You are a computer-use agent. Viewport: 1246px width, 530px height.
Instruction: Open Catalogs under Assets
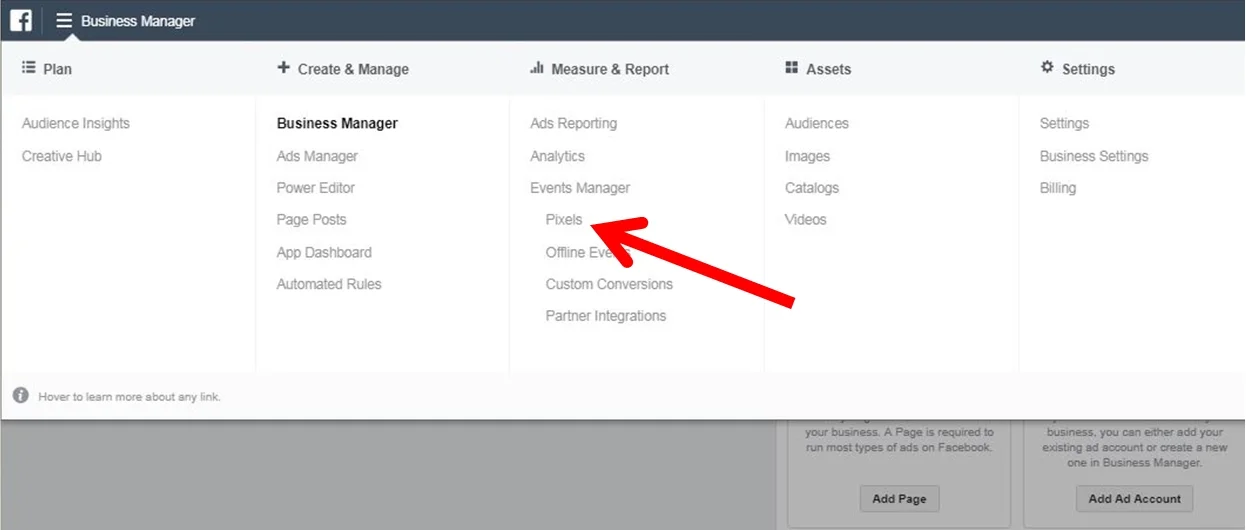pos(812,188)
